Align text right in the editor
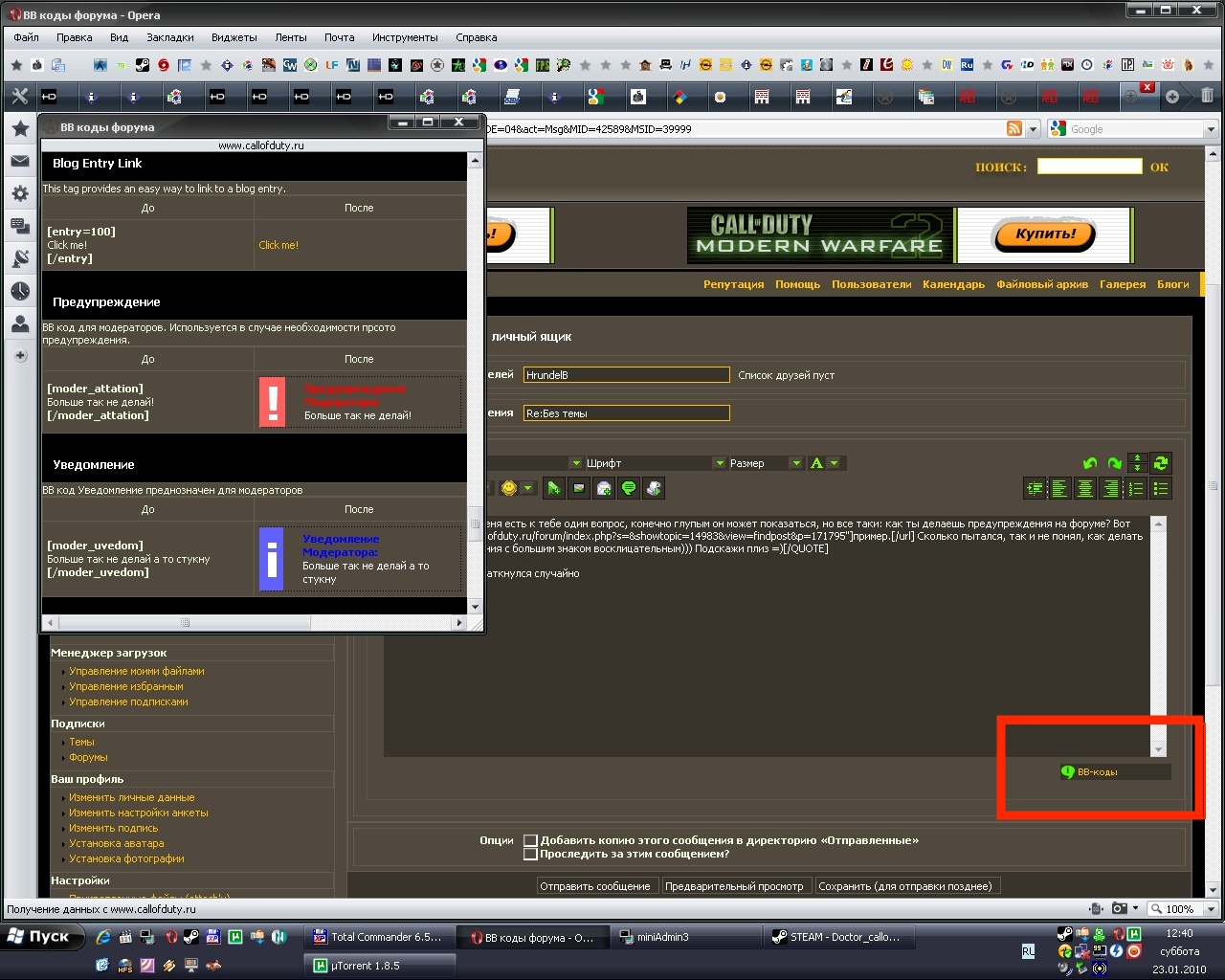 1110,489
